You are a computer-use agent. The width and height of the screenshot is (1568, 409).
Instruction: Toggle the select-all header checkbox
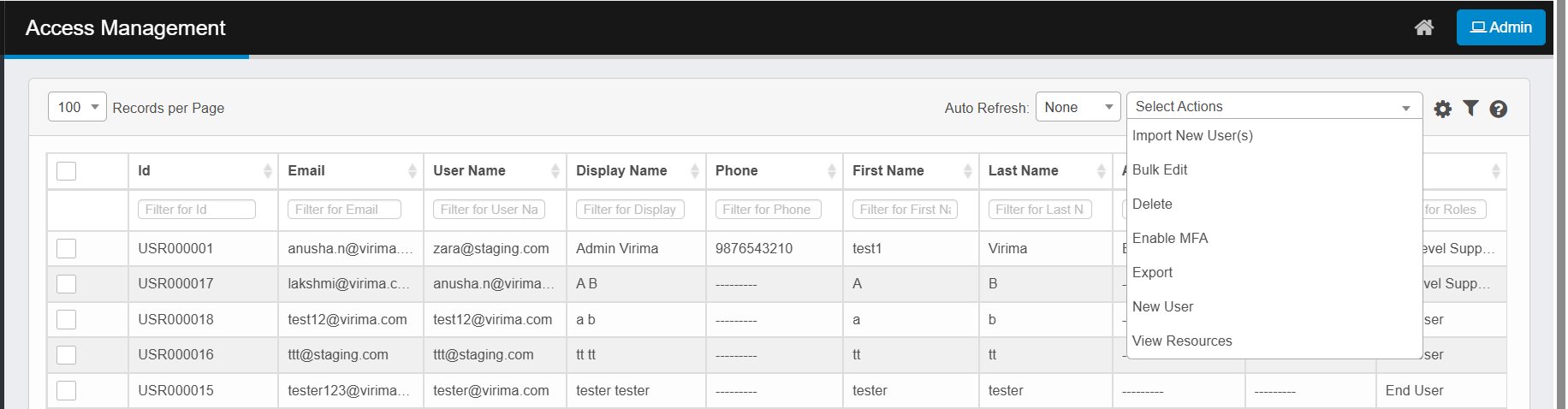pos(67,171)
